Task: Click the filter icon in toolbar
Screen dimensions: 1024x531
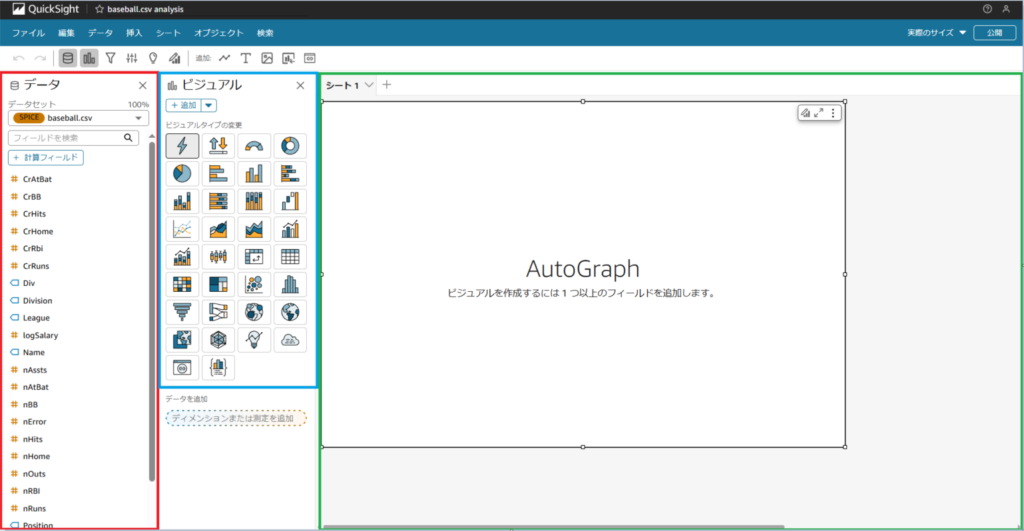Action: coord(110,58)
